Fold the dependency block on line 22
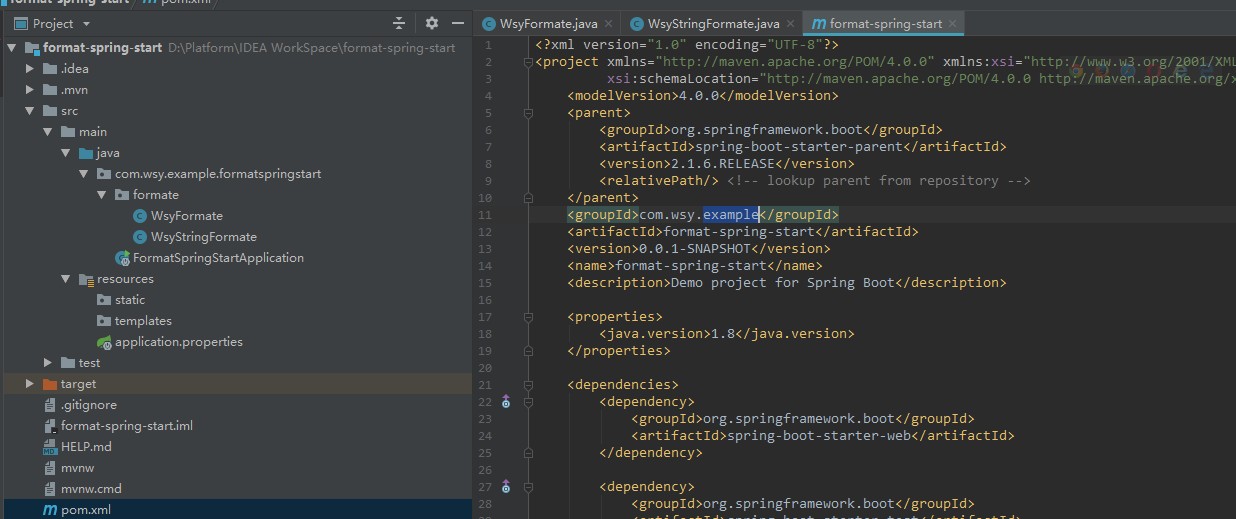This screenshot has width=1236, height=519. point(528,402)
